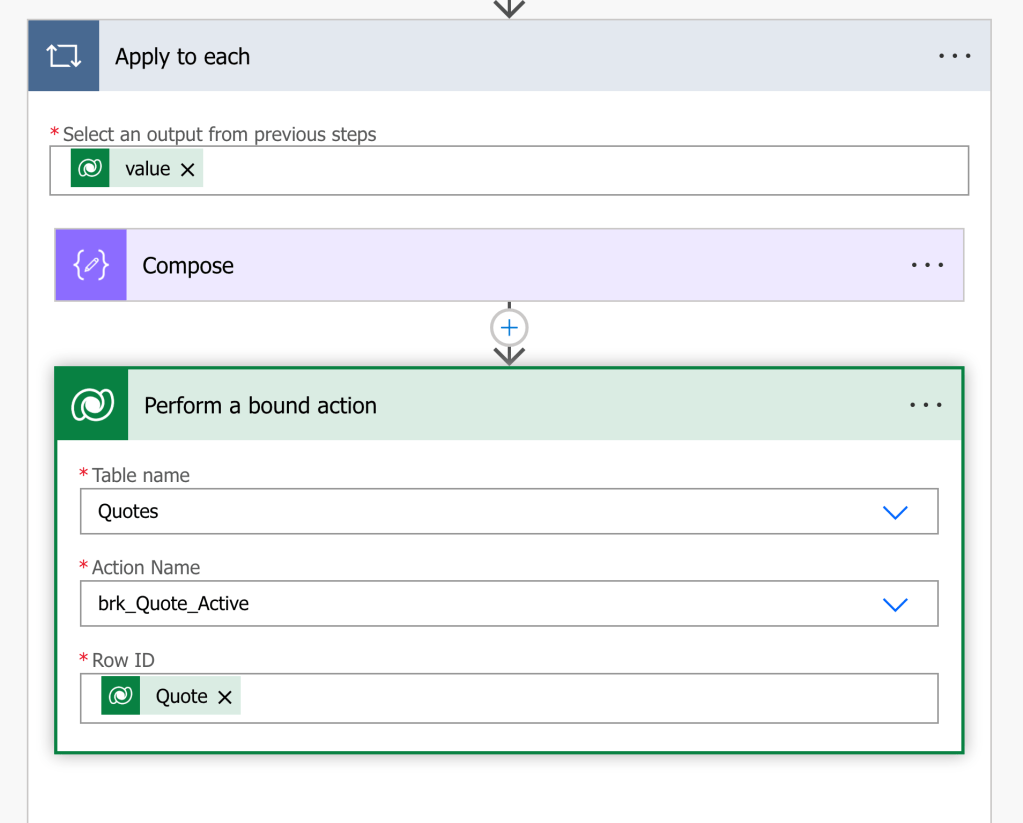The width and height of the screenshot is (1023, 823).
Task: Open the Compose ellipsis menu
Action: (926, 265)
